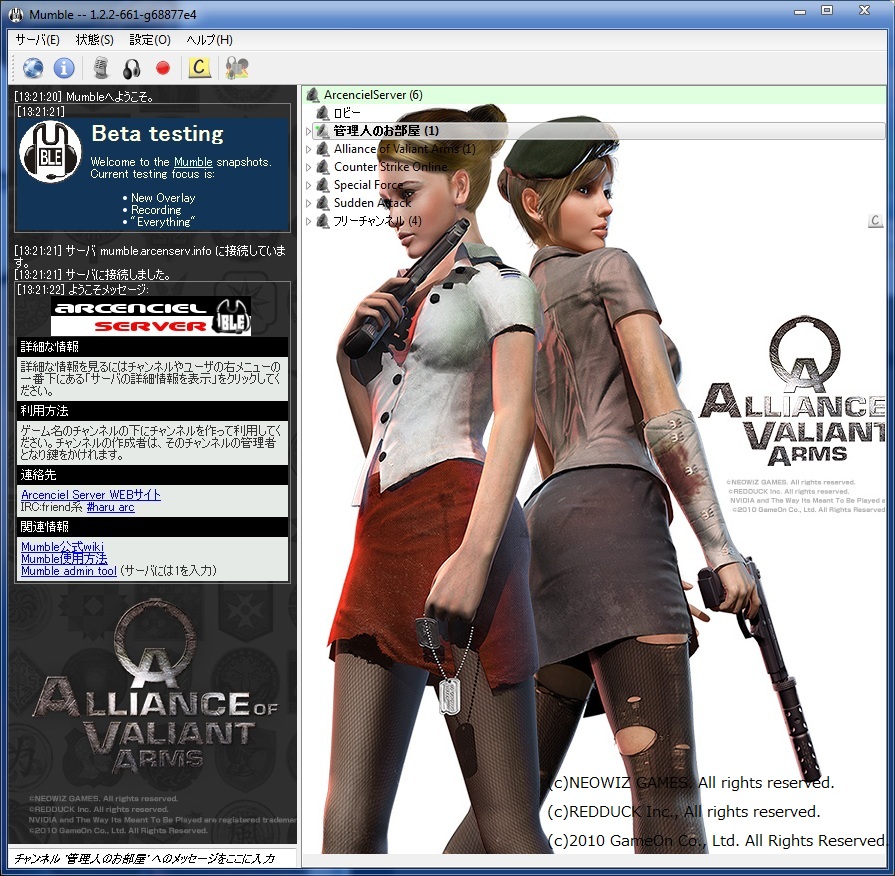Image resolution: width=895 pixels, height=876 pixels.
Task: Deafen yourself with the headphones icon
Action: tap(132, 68)
